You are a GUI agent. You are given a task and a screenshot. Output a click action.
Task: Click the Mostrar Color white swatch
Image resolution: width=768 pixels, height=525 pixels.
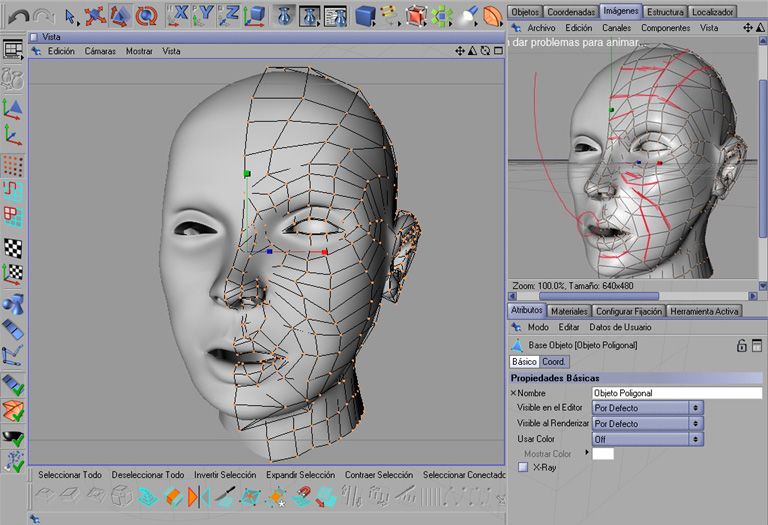pos(603,453)
